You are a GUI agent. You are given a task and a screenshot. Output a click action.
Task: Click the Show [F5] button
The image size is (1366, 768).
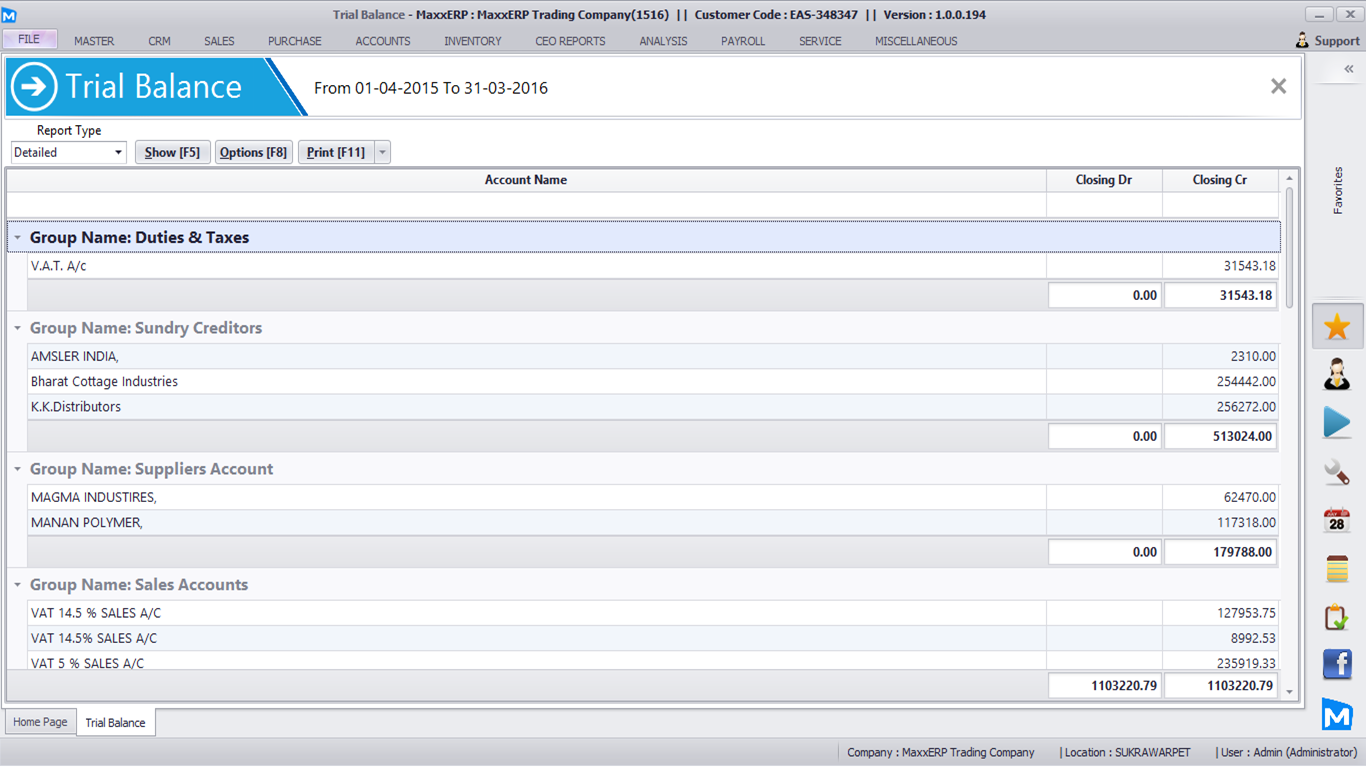[172, 153]
